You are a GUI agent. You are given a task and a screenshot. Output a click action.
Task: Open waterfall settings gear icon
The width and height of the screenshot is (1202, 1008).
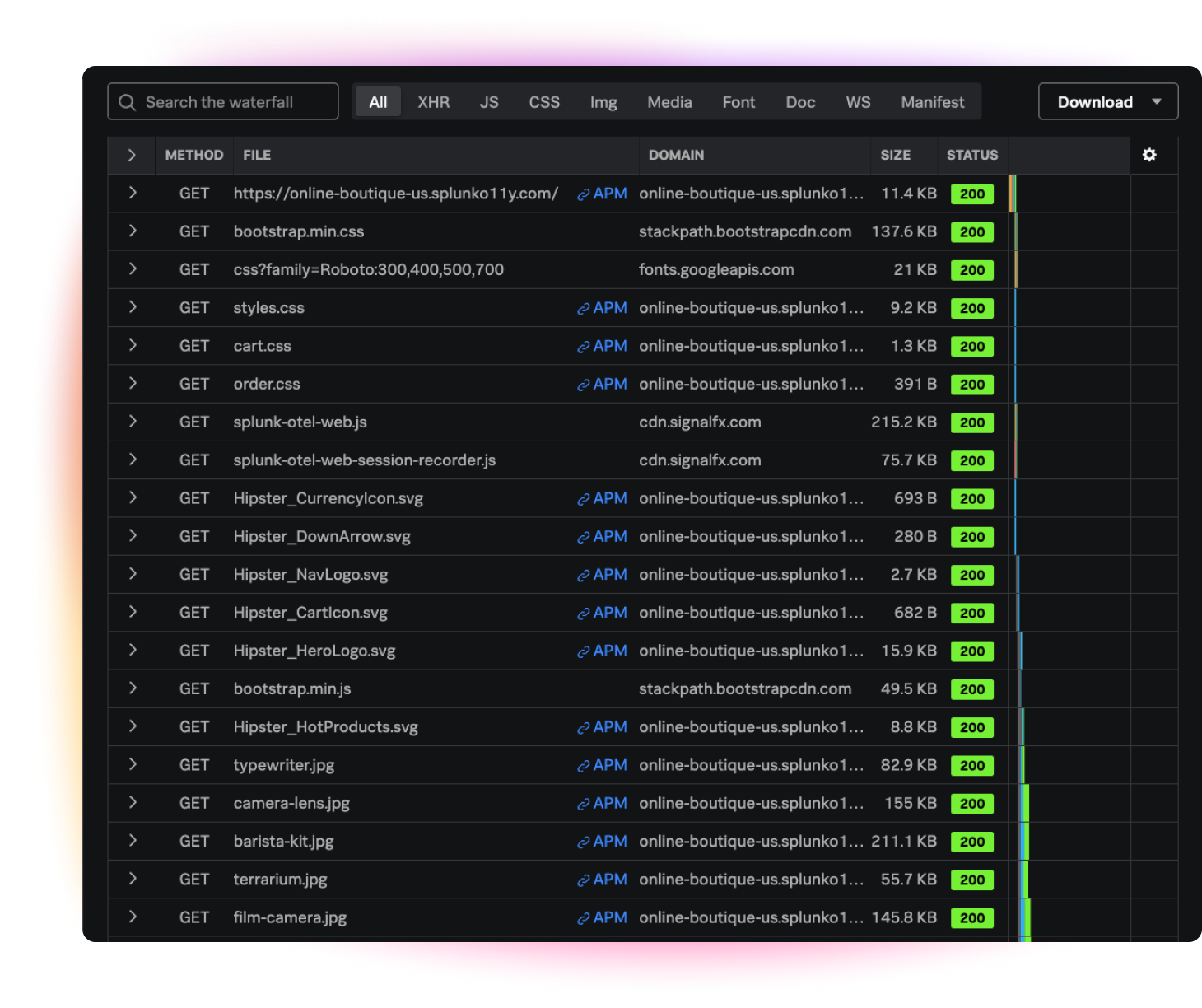(1149, 155)
